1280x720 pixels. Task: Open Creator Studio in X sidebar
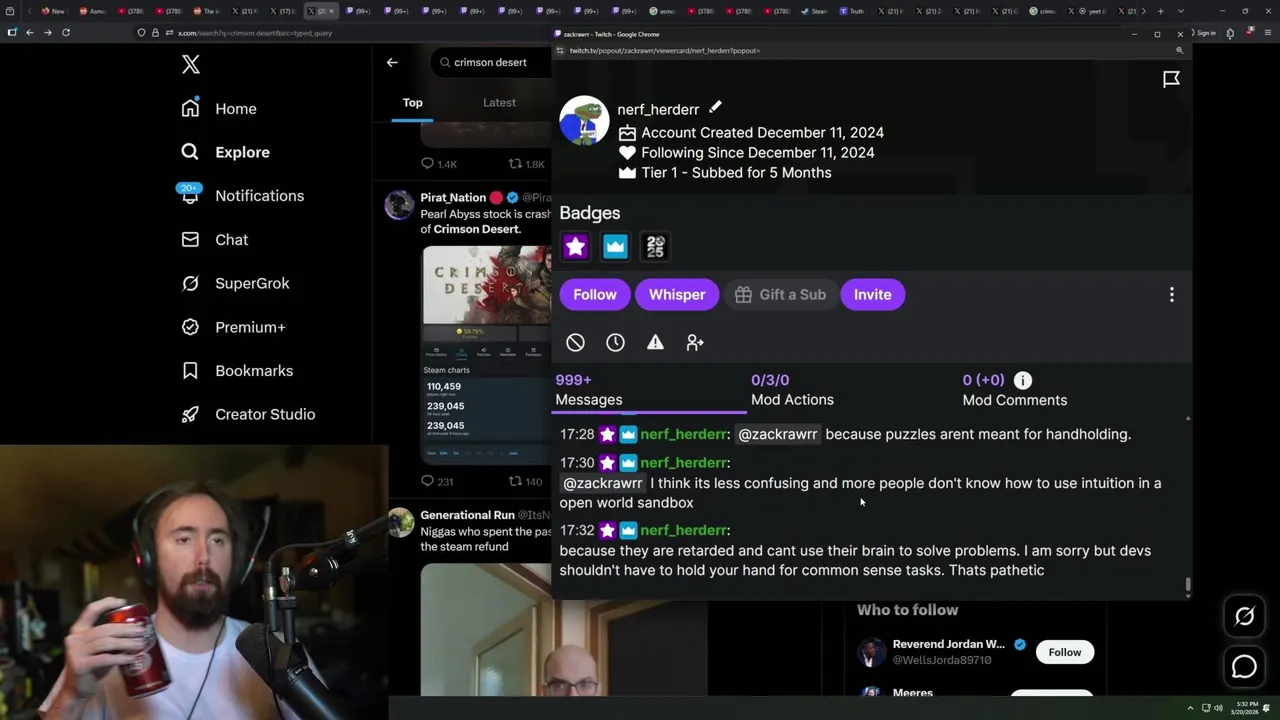265,414
